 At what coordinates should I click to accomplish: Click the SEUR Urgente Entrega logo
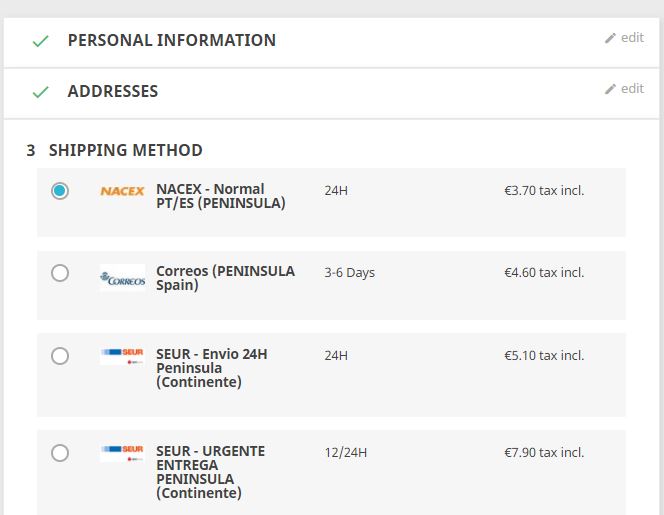tap(122, 453)
